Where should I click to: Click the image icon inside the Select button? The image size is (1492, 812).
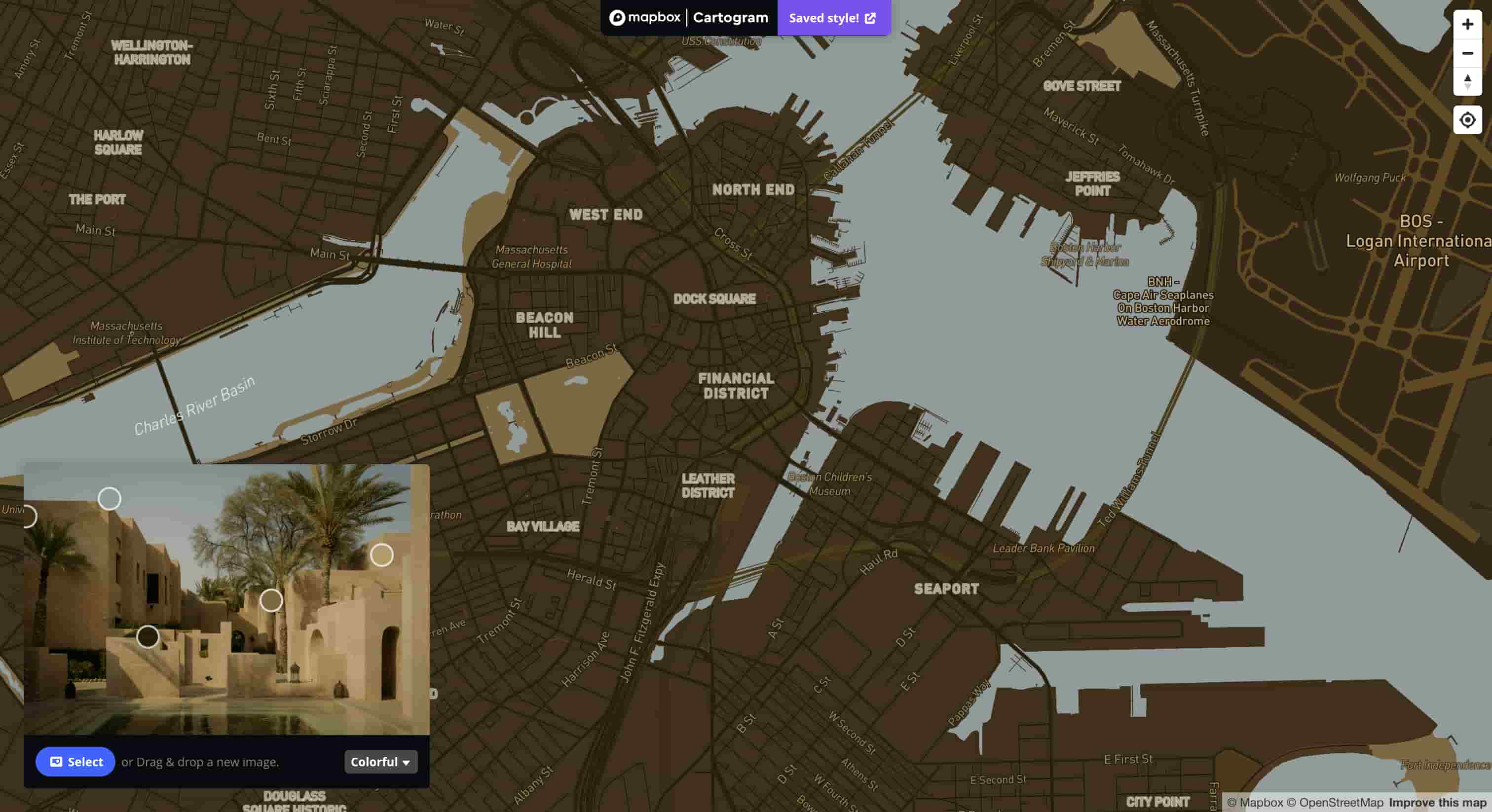[x=56, y=762]
